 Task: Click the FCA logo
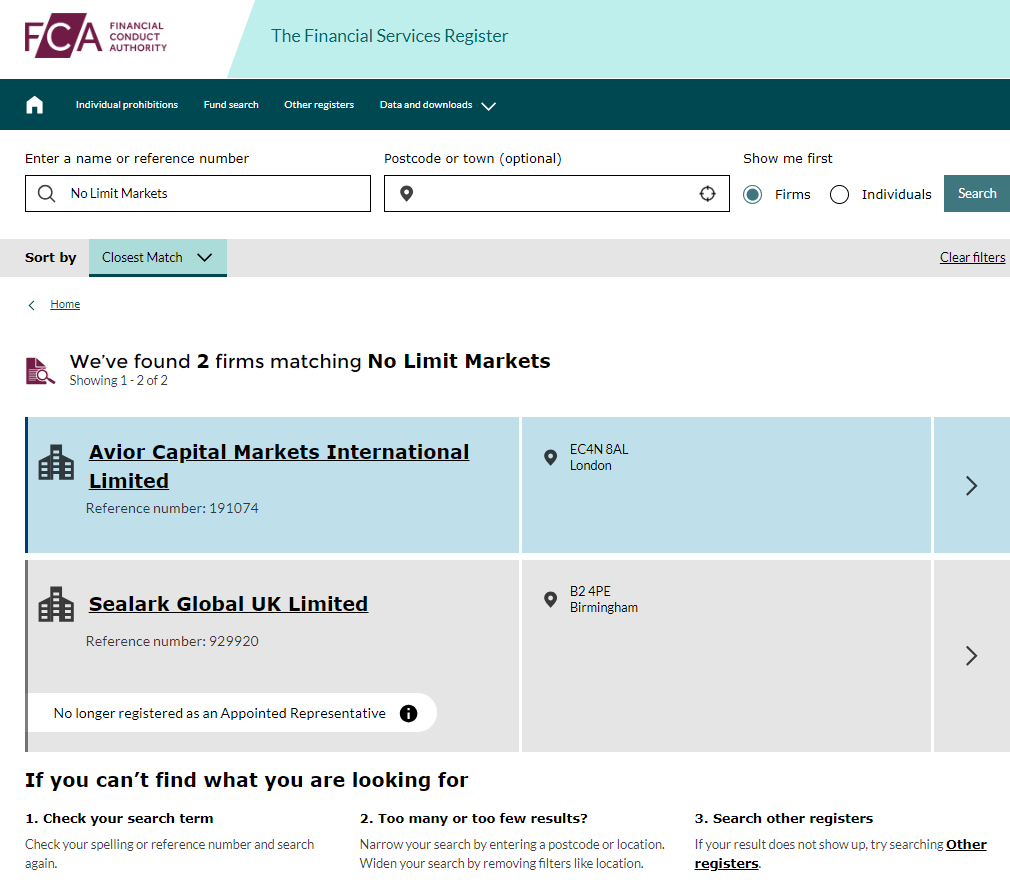(x=96, y=37)
